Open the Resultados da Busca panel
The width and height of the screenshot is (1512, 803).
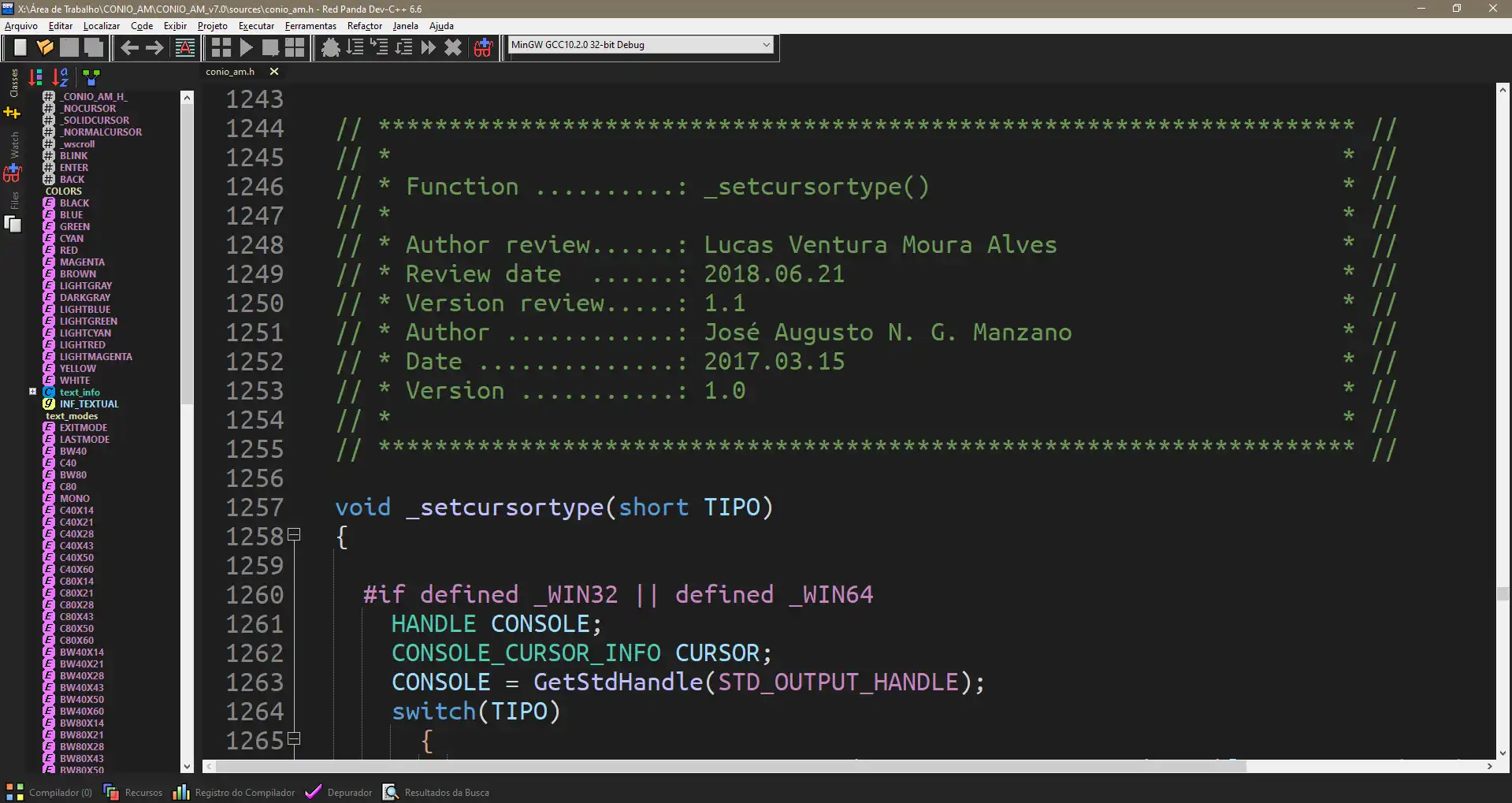tap(436, 792)
